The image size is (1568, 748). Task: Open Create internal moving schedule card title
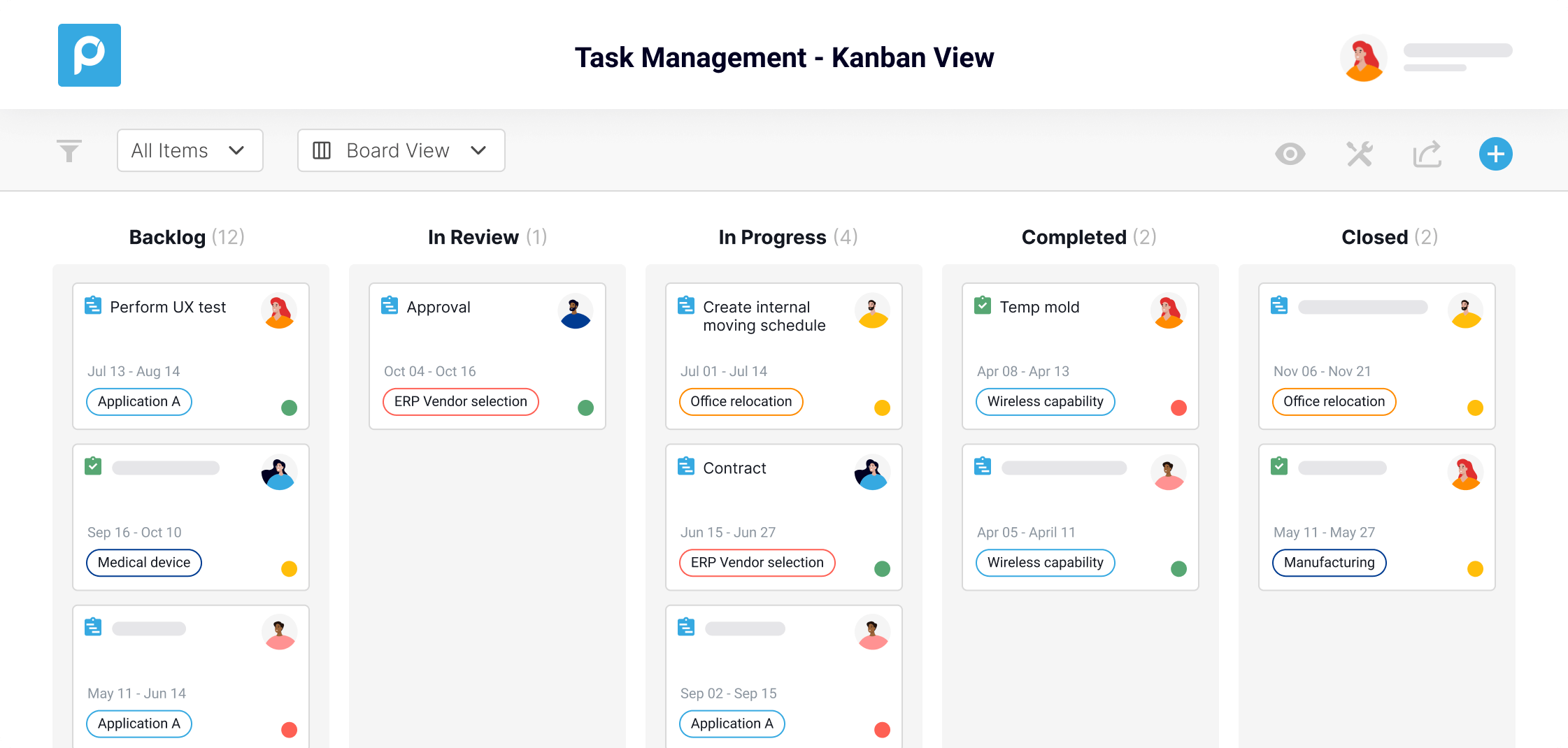[764, 316]
